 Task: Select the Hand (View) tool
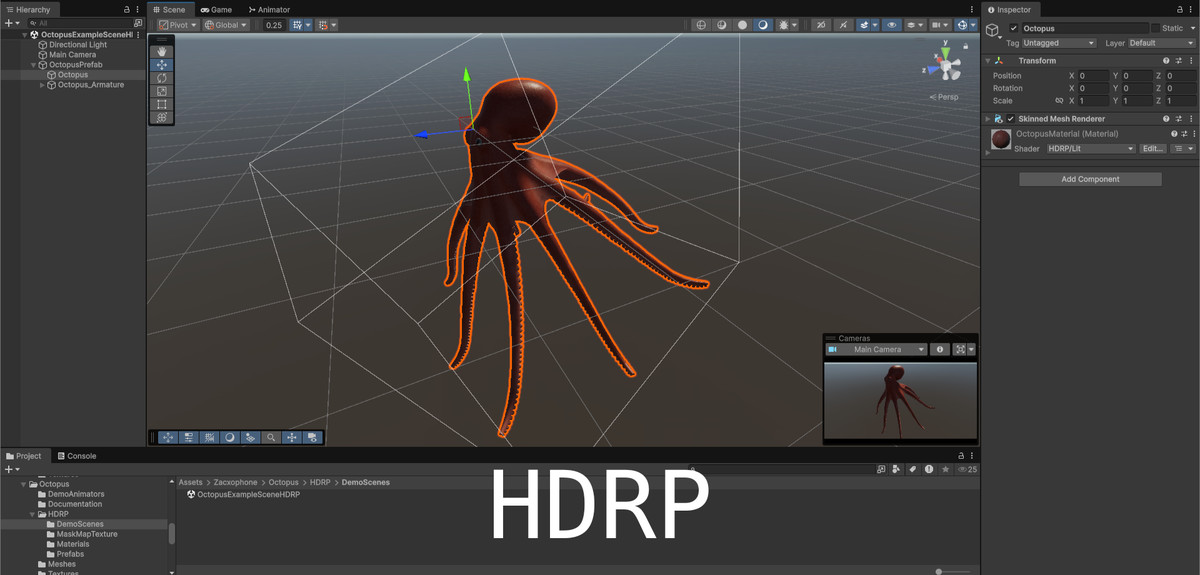pyautogui.click(x=162, y=51)
